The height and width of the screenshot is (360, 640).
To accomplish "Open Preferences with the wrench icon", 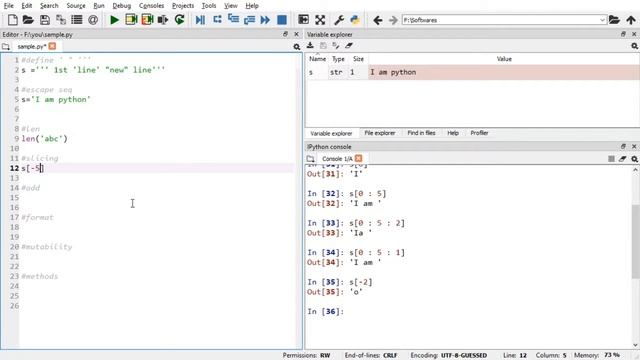I will point(339,20).
